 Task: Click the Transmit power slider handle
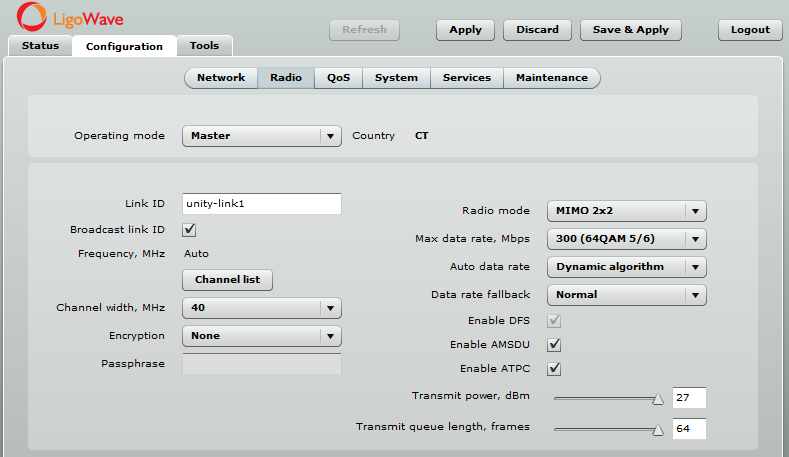point(658,399)
